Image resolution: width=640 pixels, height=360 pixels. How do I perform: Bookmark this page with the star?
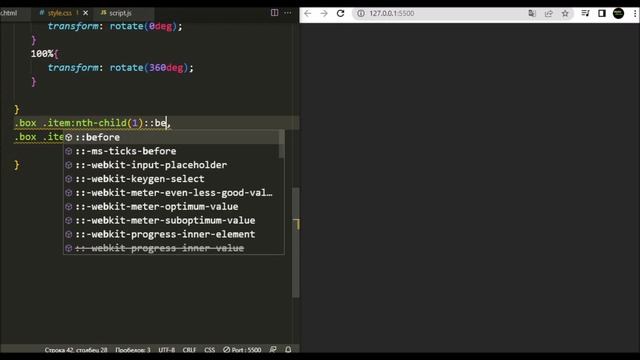(x=565, y=13)
